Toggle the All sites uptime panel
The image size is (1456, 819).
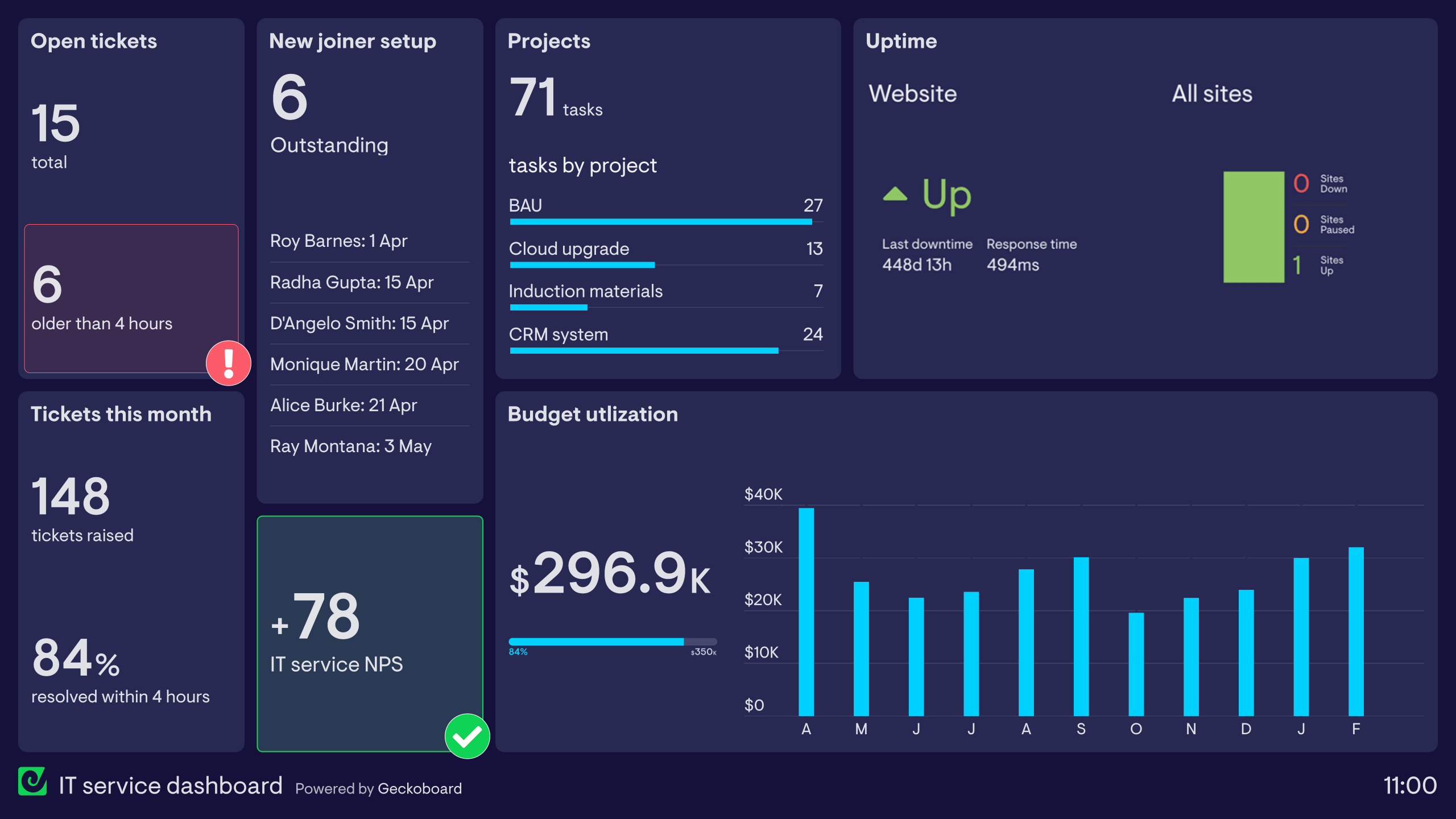(x=1214, y=93)
